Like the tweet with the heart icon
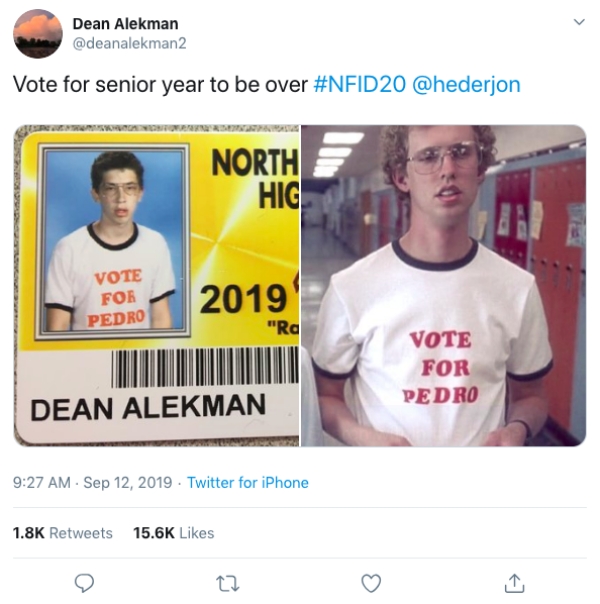Viewport: 600px width, 604px height. [371, 582]
